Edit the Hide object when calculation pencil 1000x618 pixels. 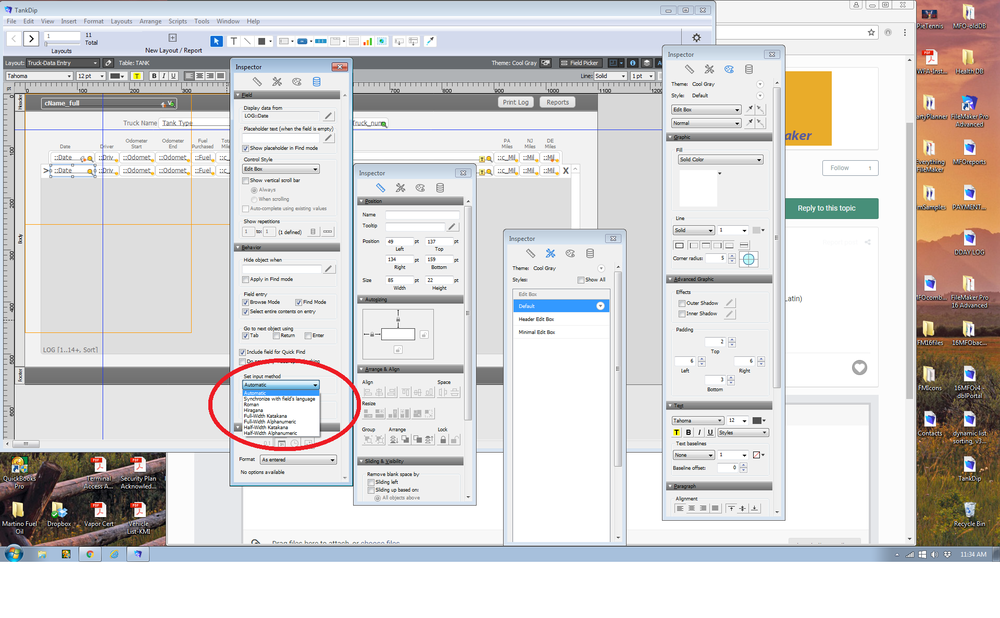point(328,269)
